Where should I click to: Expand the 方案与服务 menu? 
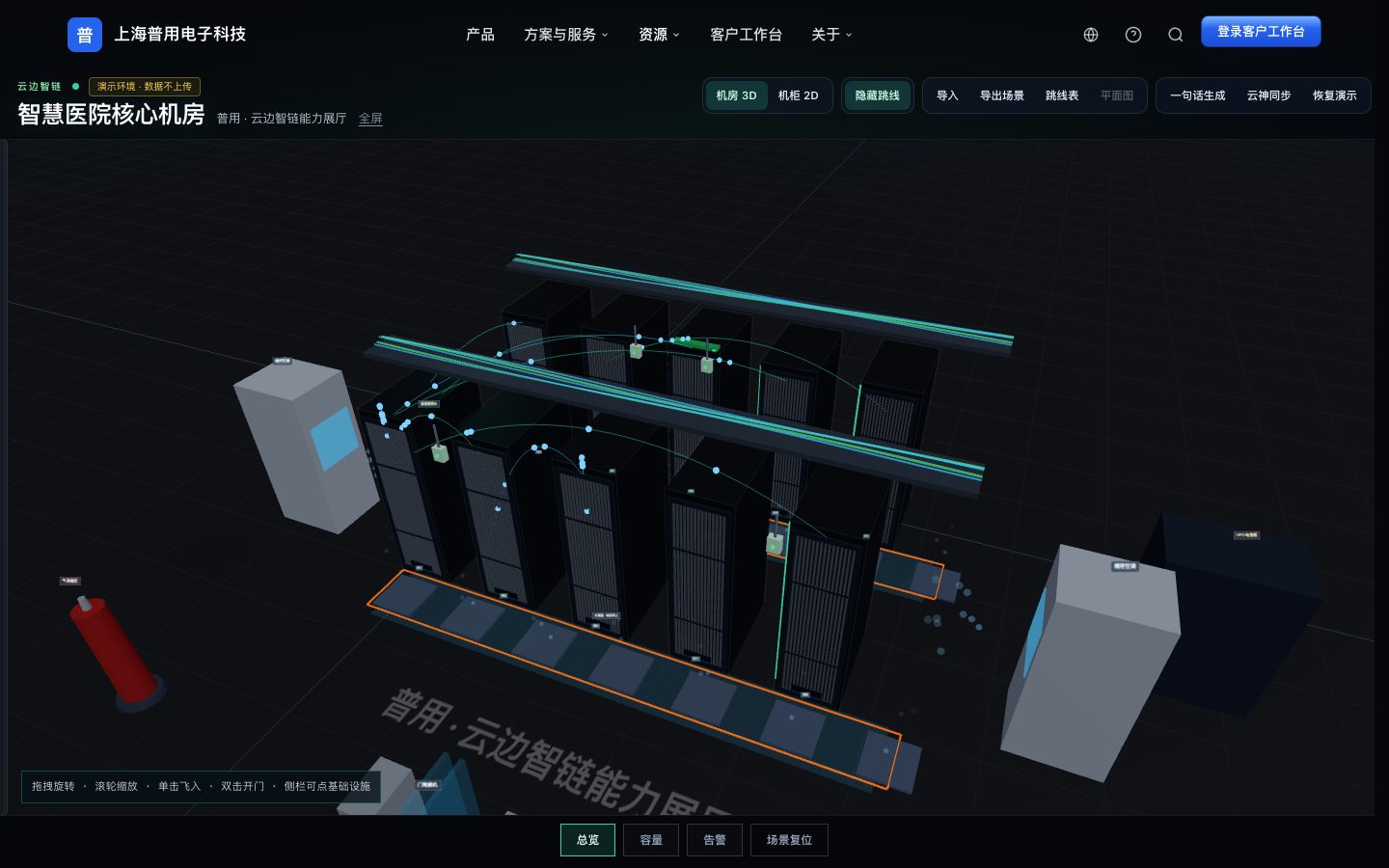pos(566,35)
